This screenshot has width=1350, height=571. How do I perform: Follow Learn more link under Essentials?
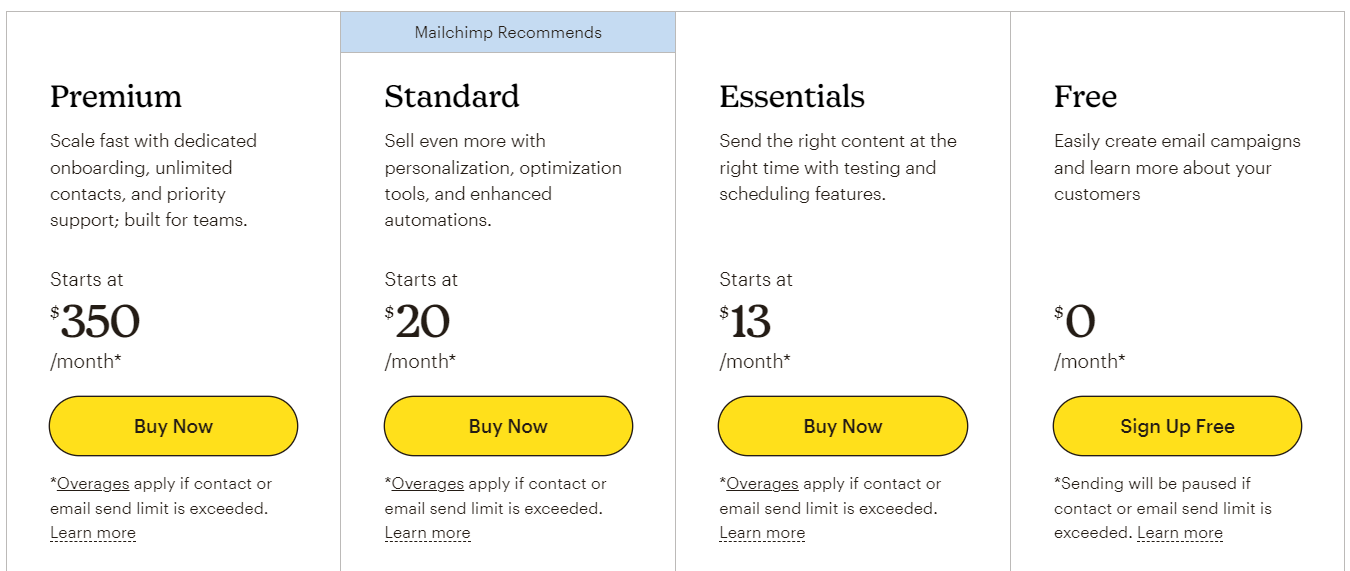tap(762, 533)
